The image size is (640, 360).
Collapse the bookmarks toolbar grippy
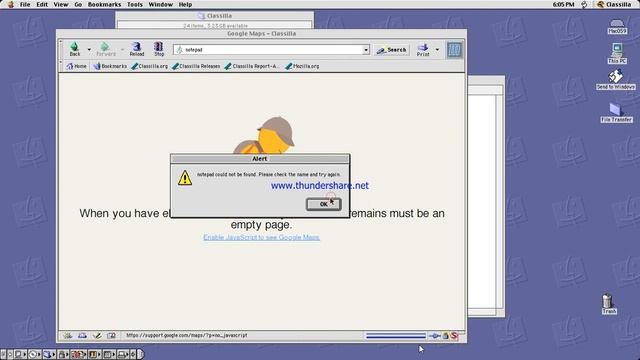(x=61, y=66)
